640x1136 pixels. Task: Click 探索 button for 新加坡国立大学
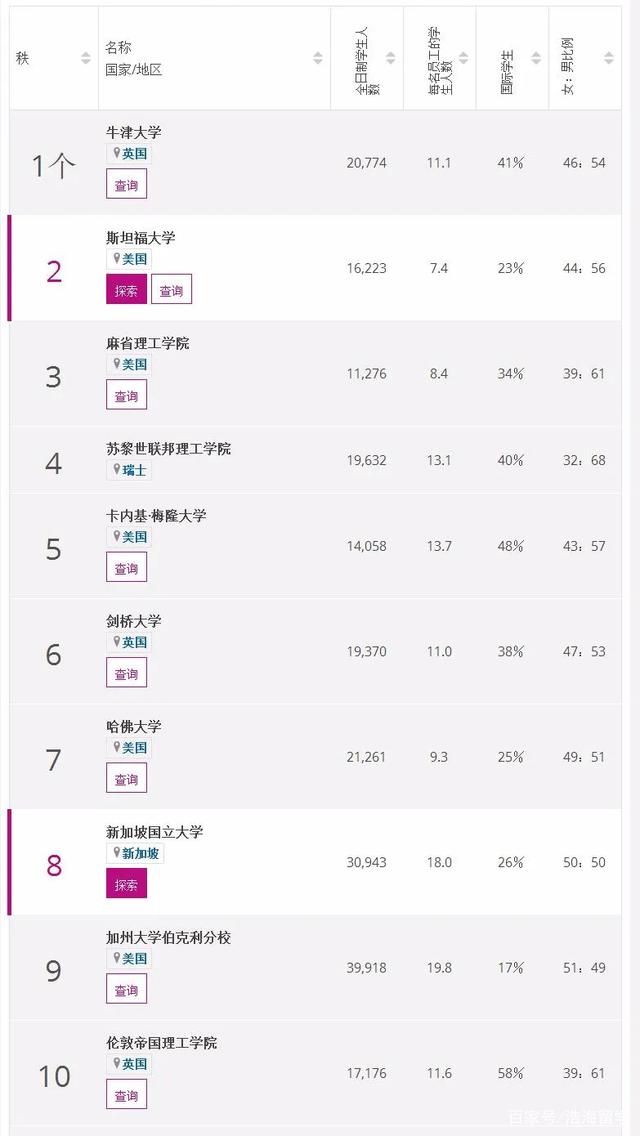click(x=126, y=884)
